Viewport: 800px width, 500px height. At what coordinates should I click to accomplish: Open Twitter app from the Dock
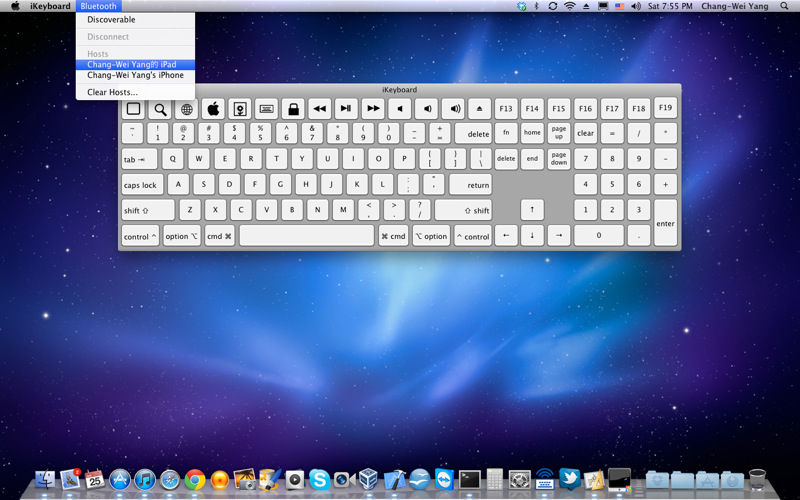pyautogui.click(x=569, y=480)
